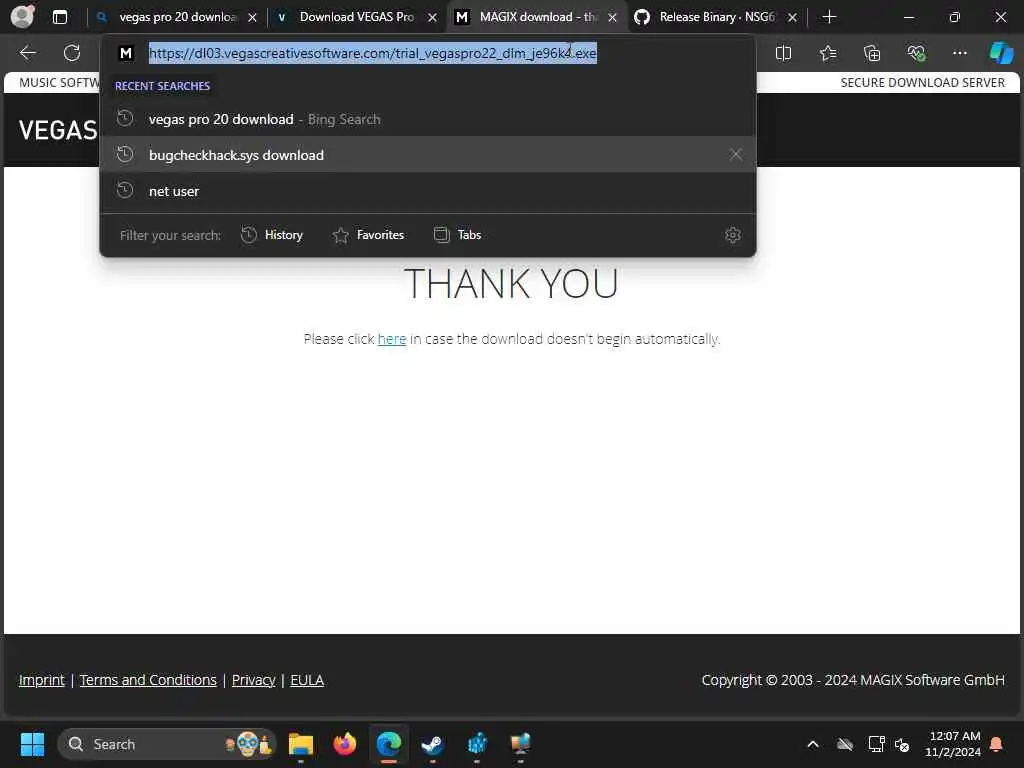Refresh the current page
This screenshot has width=1024, height=768.
[72, 53]
